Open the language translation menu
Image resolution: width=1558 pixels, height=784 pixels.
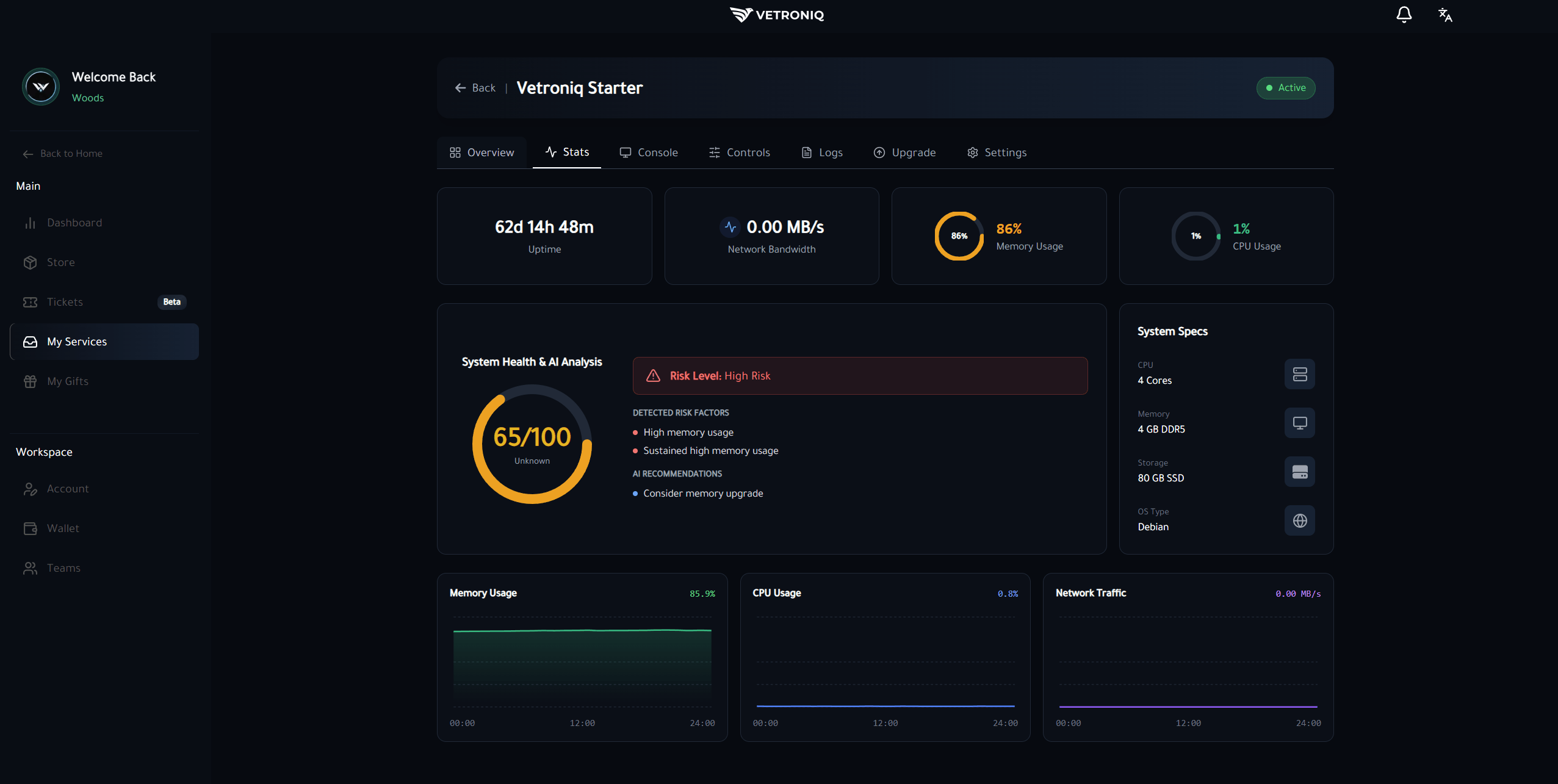(x=1445, y=15)
